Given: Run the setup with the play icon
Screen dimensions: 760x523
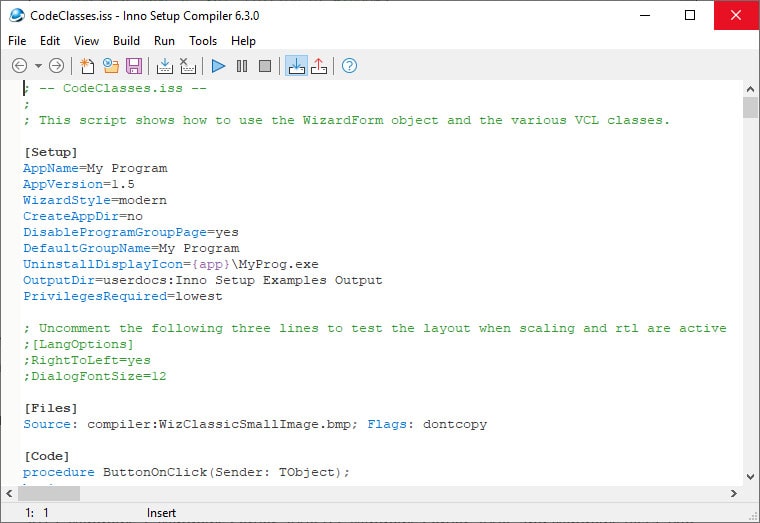Looking at the screenshot, I should pos(219,65).
